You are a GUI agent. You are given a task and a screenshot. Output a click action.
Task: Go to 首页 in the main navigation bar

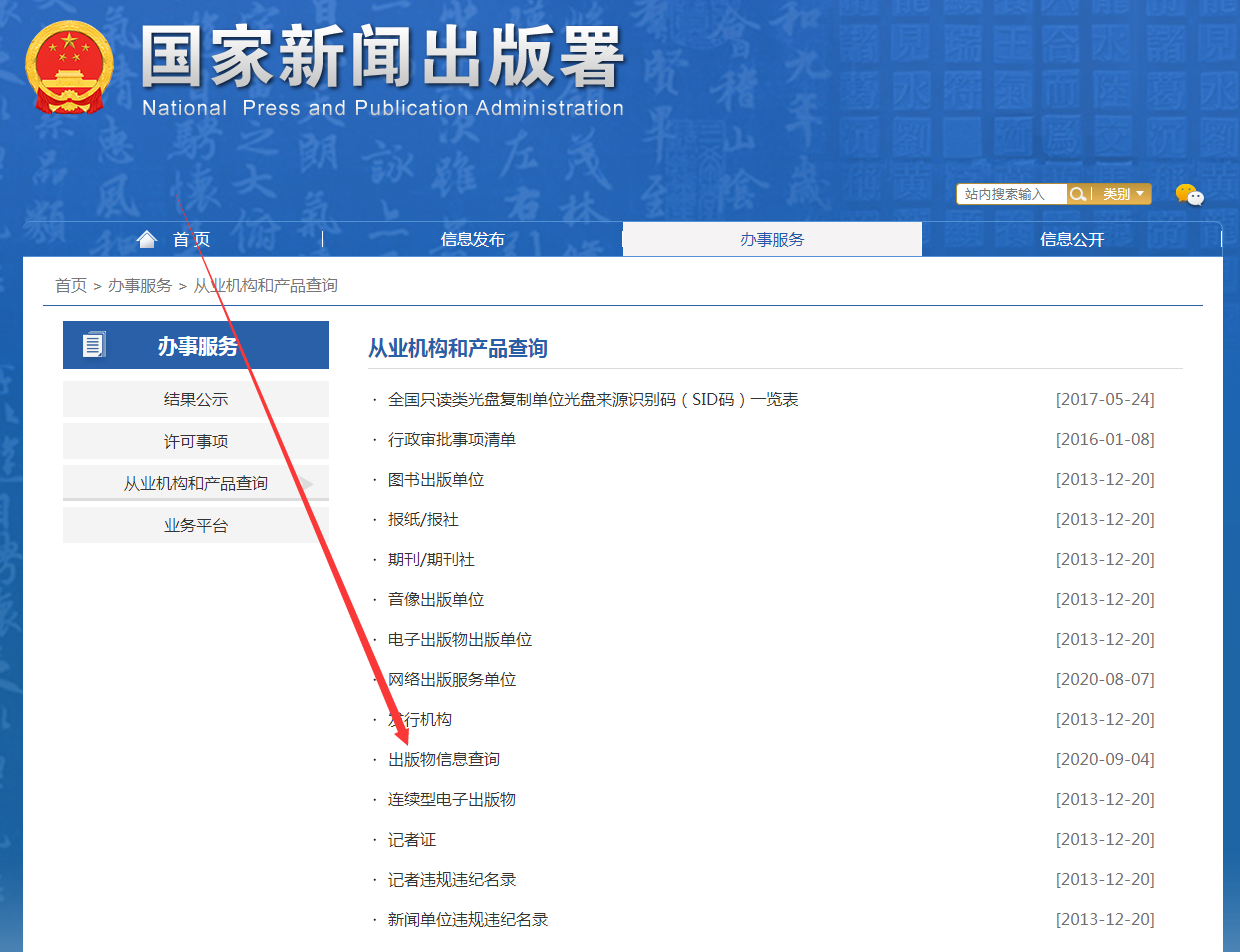[x=191, y=240]
